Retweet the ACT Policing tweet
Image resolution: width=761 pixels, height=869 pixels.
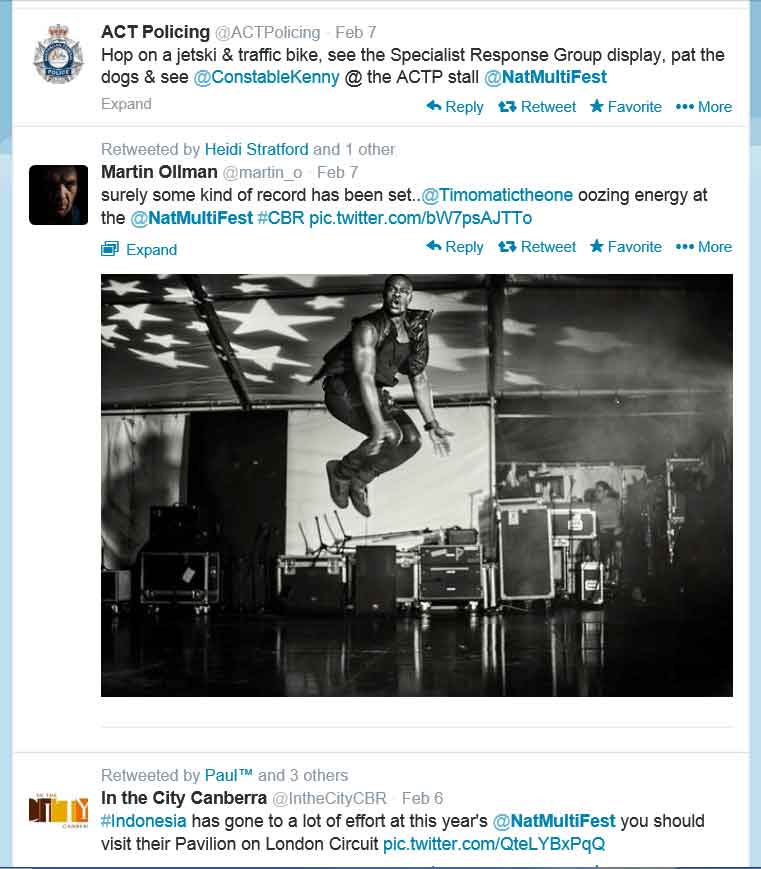click(537, 106)
